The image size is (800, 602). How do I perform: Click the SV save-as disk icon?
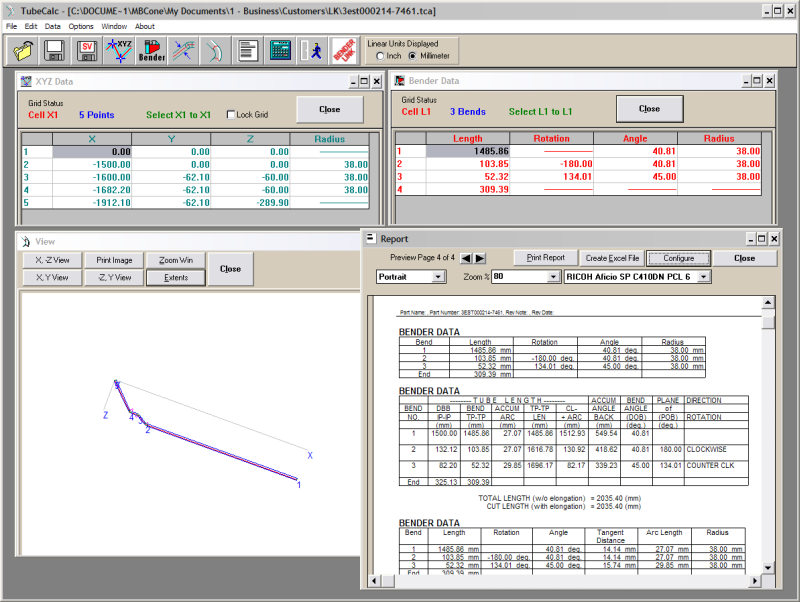pos(87,49)
